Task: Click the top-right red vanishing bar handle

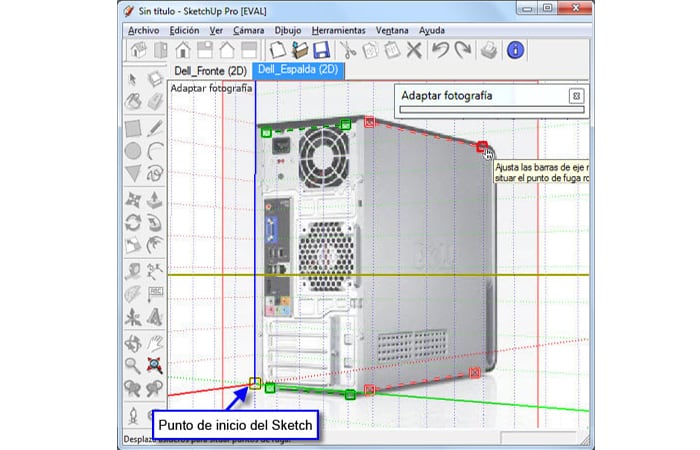Action: tap(482, 146)
